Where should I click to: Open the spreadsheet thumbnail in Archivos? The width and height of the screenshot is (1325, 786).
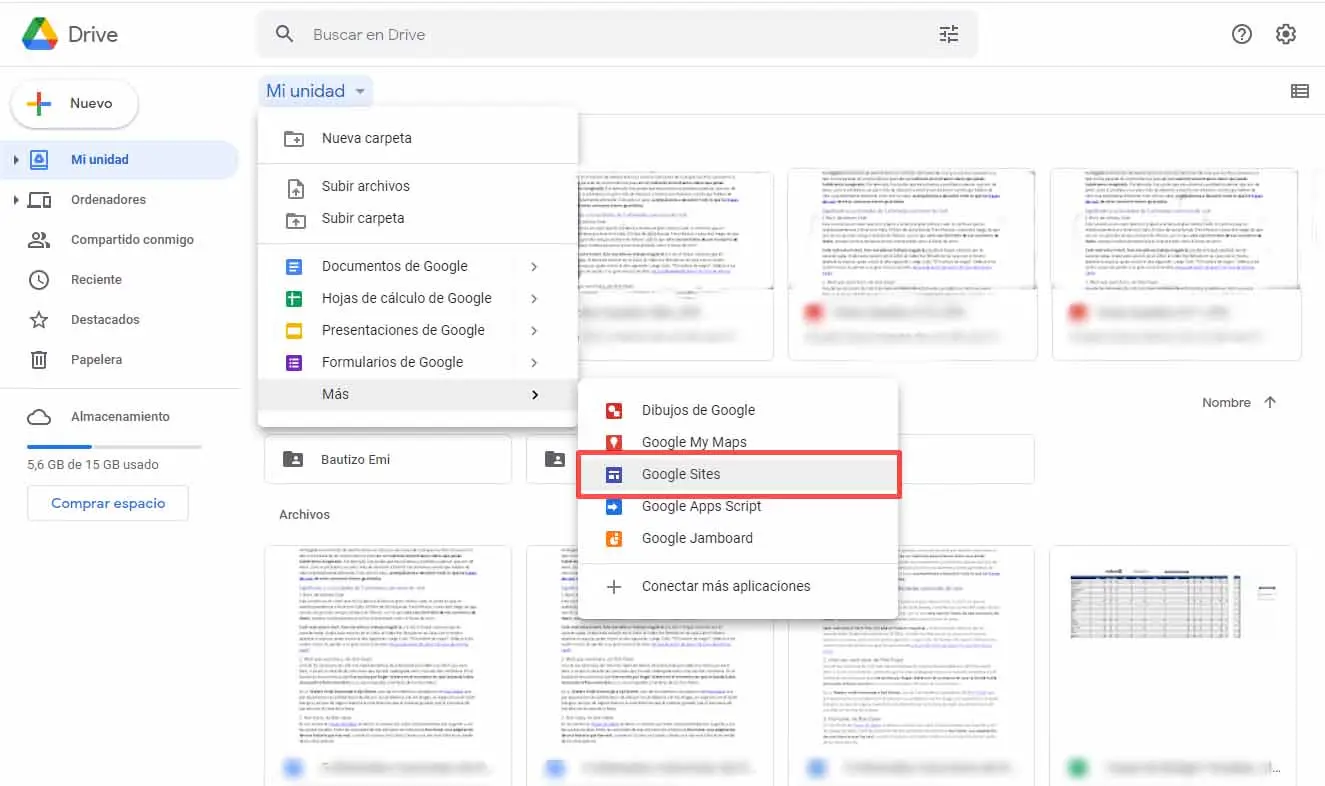pos(1173,665)
